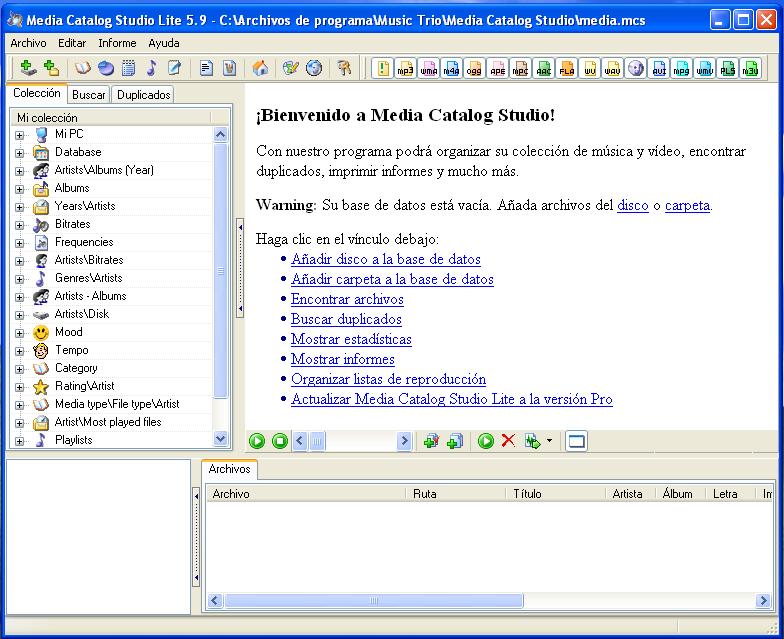Viewport: 784px width, 639px height.
Task: Click the globe web toolbar icon
Action: click(314, 68)
